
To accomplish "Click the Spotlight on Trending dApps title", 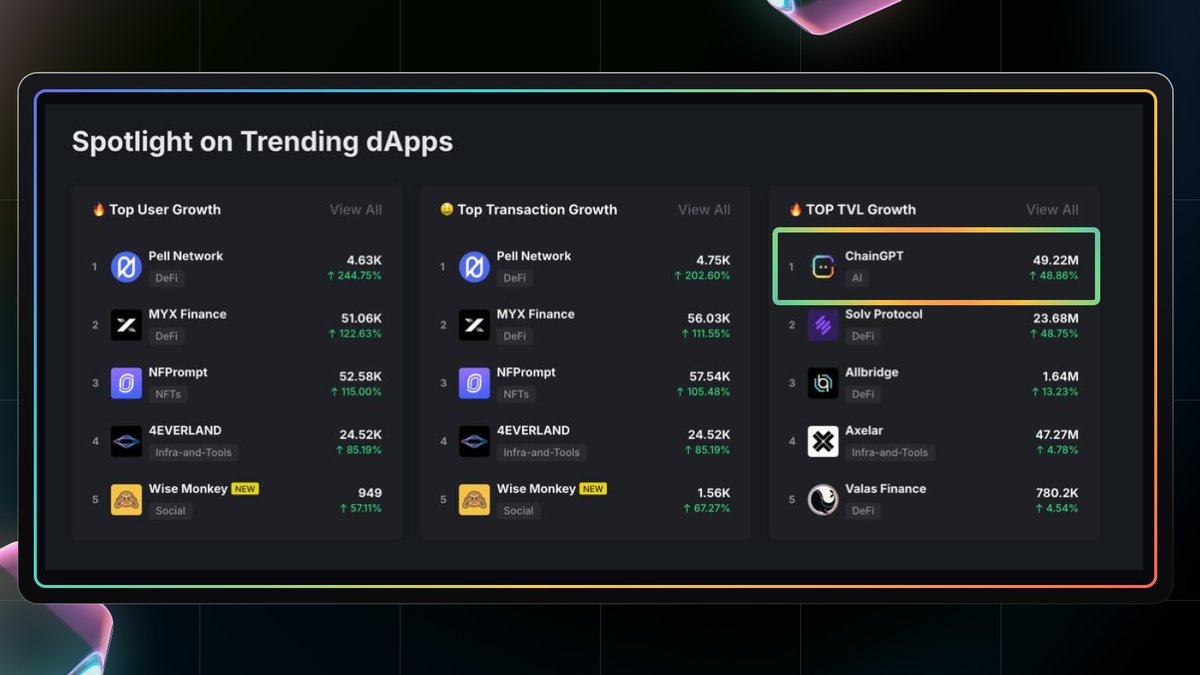I will [x=262, y=141].
